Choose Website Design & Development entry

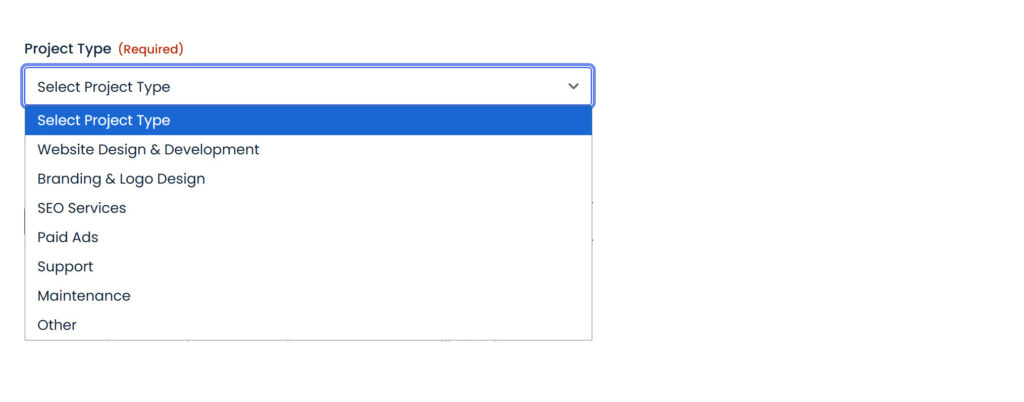tap(308, 149)
